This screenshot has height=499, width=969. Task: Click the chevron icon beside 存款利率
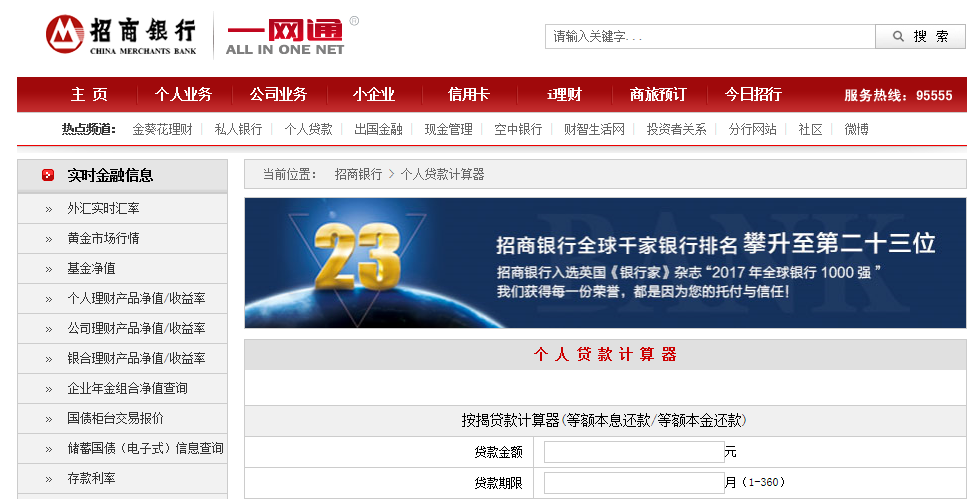point(49,479)
